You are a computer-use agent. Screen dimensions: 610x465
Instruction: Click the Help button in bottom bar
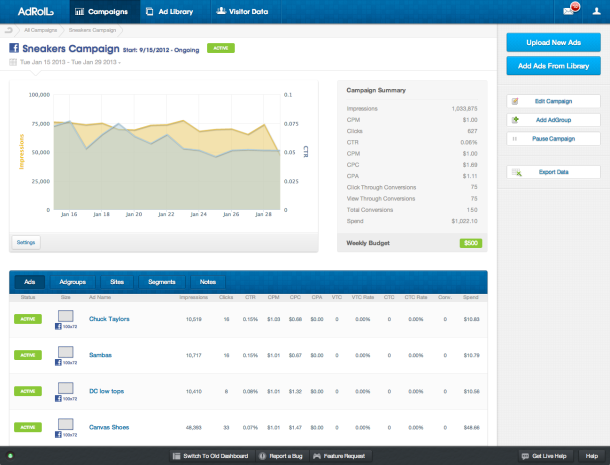[592, 456]
